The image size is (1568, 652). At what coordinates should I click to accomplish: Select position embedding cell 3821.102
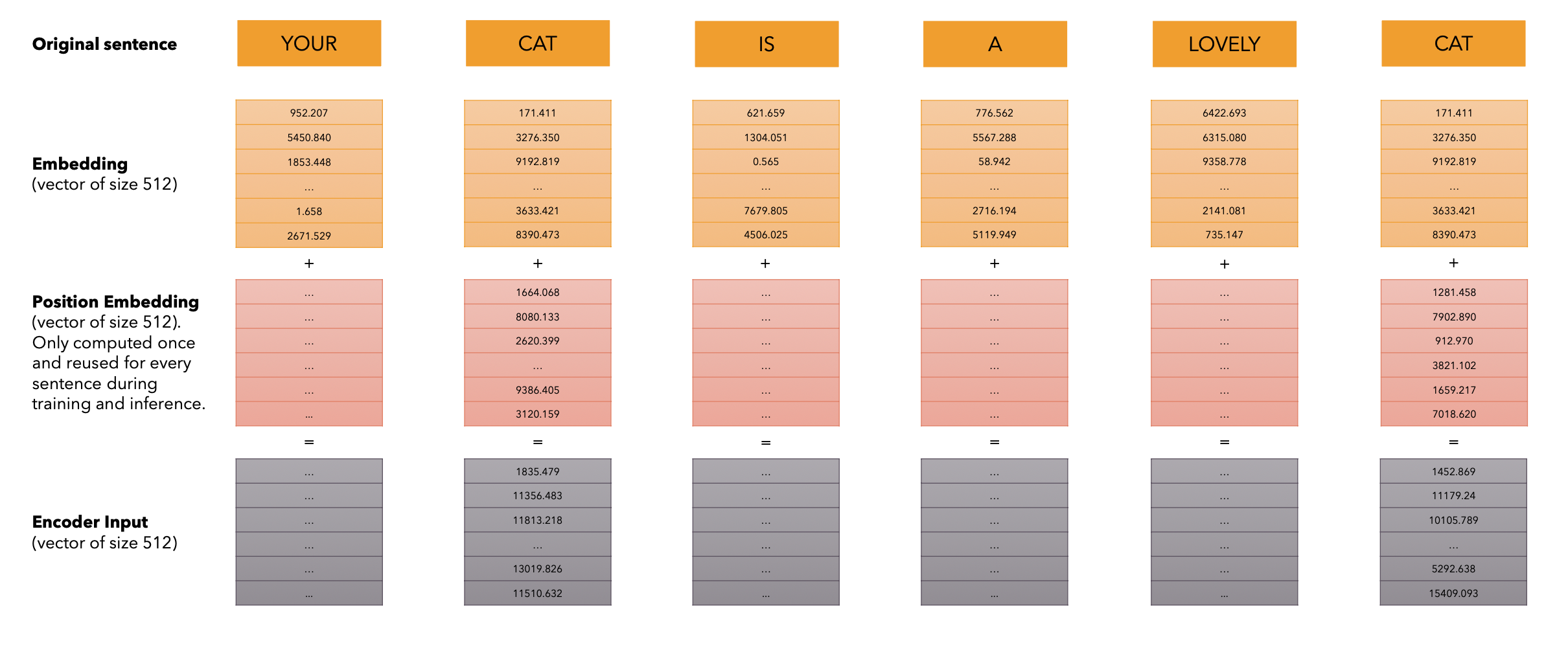click(x=1454, y=365)
